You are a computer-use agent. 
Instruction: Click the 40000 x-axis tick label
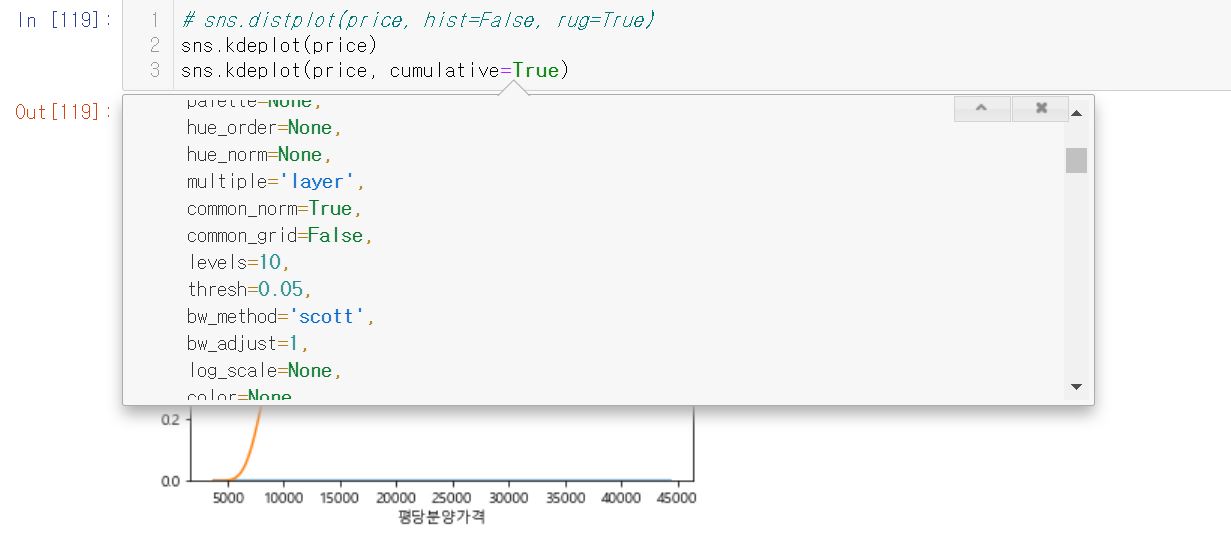pyautogui.click(x=622, y=498)
